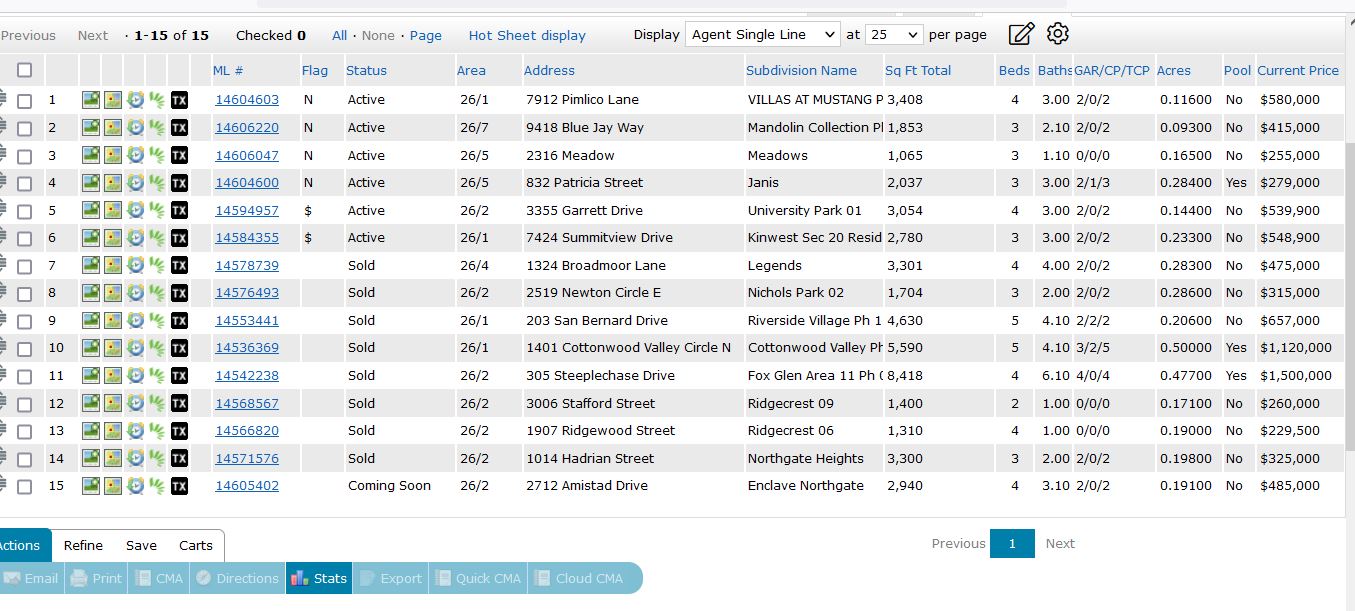
Task: Open green swoosh icon for listing 14571576
Action: point(157,459)
